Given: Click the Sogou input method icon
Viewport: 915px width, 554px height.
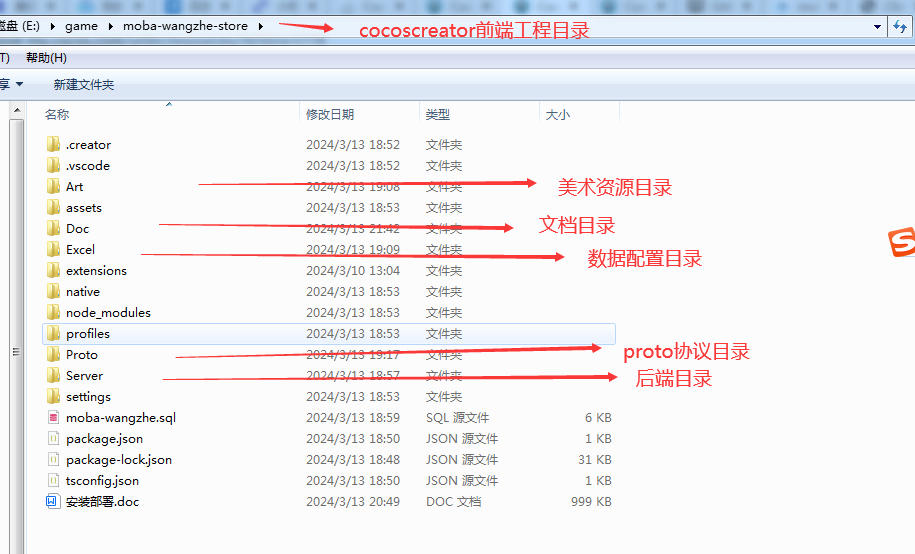Looking at the screenshot, I should coord(902,243).
